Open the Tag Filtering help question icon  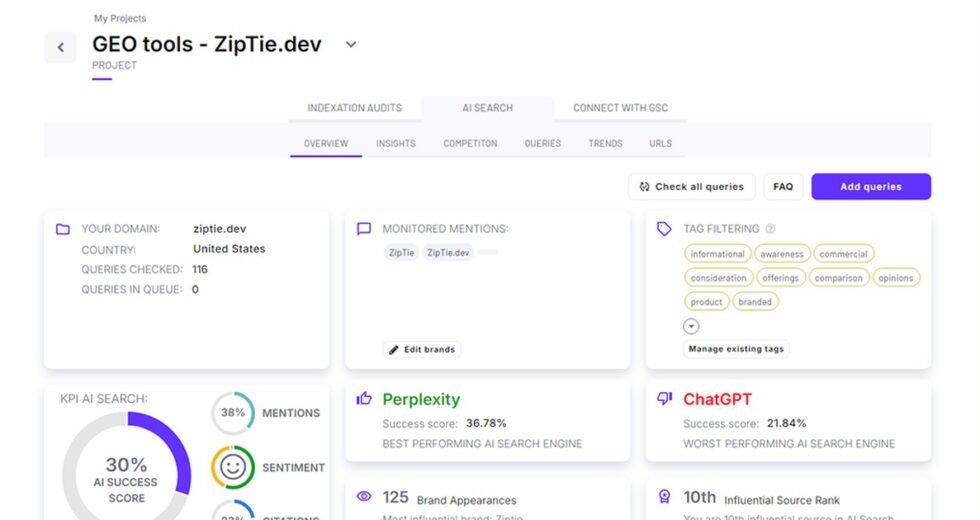click(771, 229)
